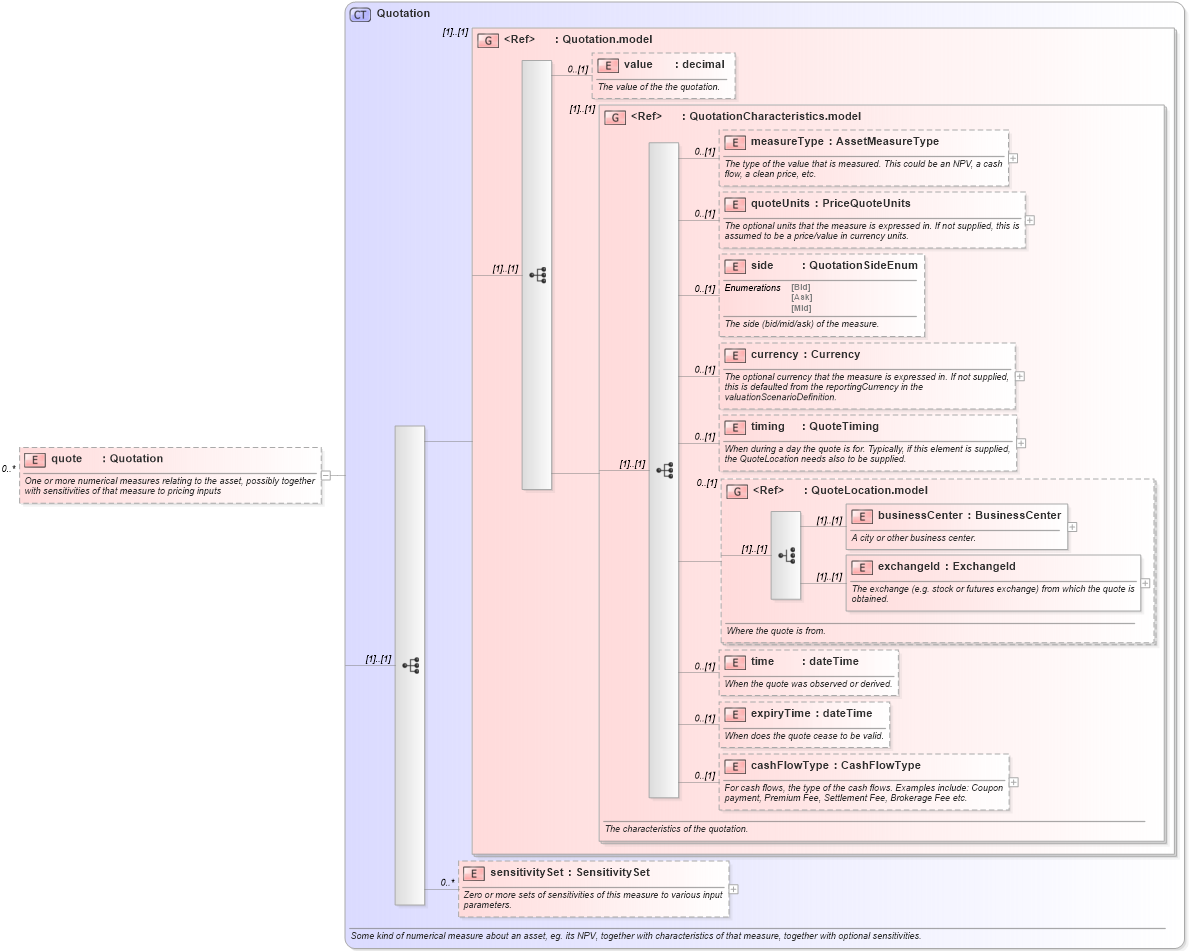This screenshot has width=1189, height=951.
Task: Select the '[Mid]' enumeration value
Action: point(801,308)
